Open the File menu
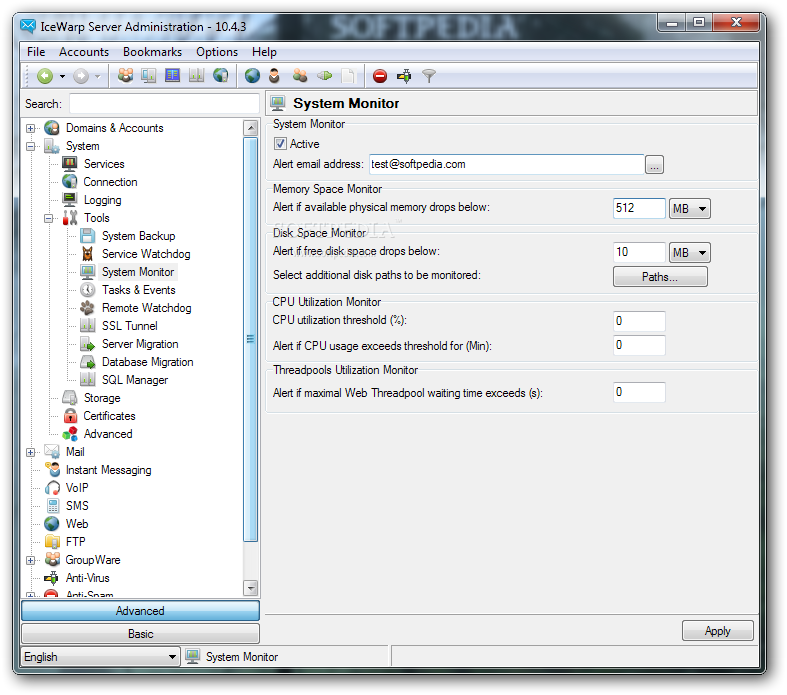This screenshot has height=695, width=787. point(36,52)
